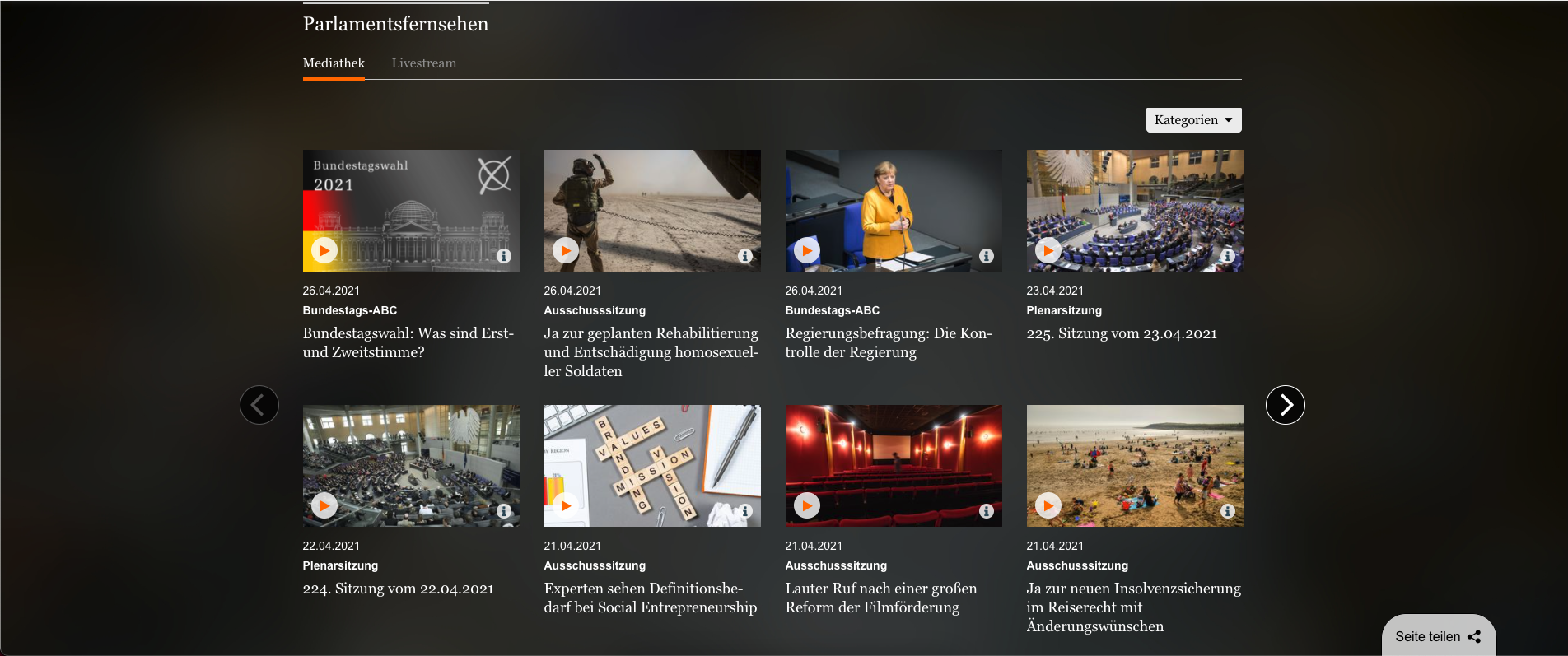1568x656 pixels.
Task: Click Ausschusssitzung label under soldier video
Action: 595,310
